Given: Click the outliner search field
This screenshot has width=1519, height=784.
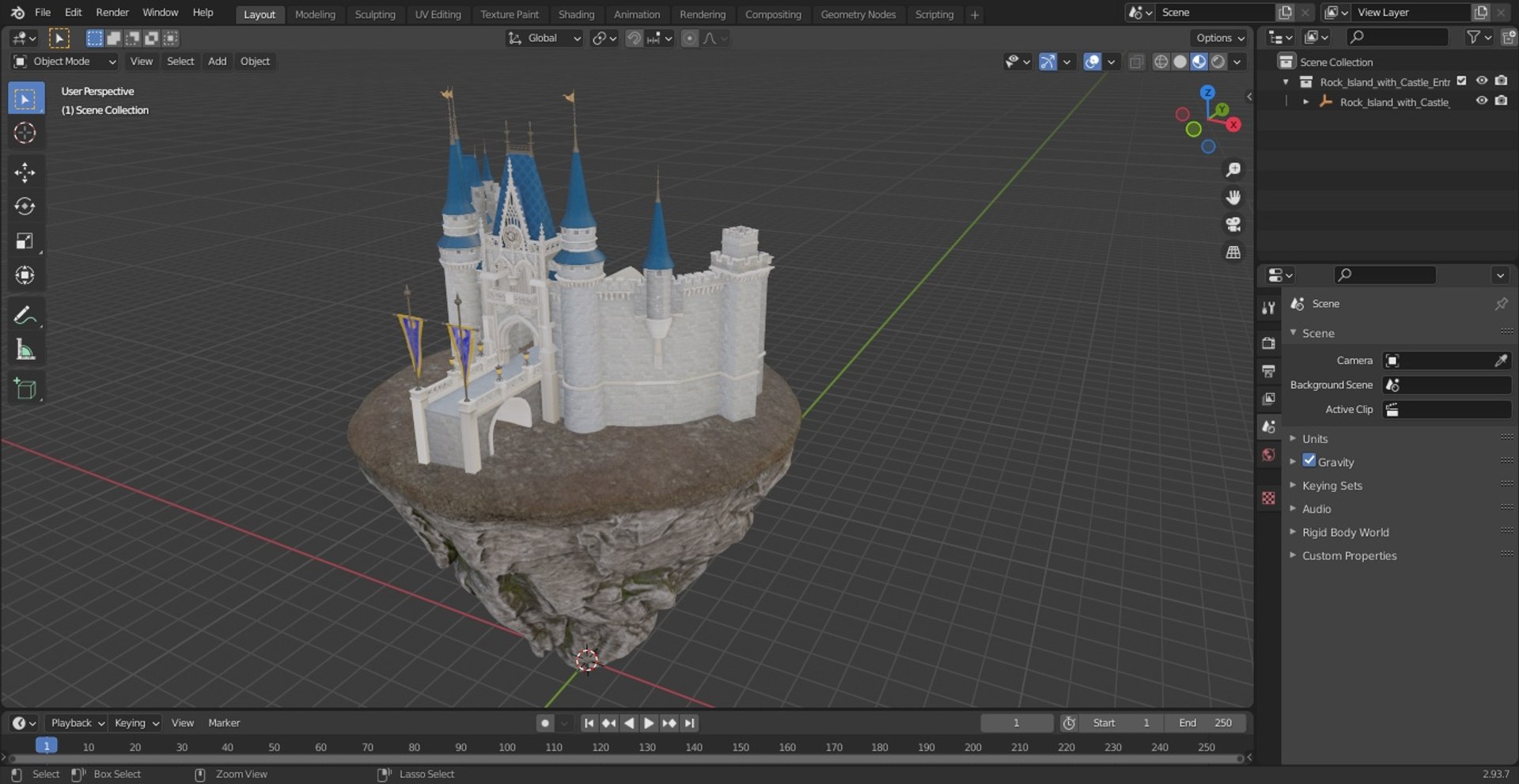Looking at the screenshot, I should tap(1397, 37).
